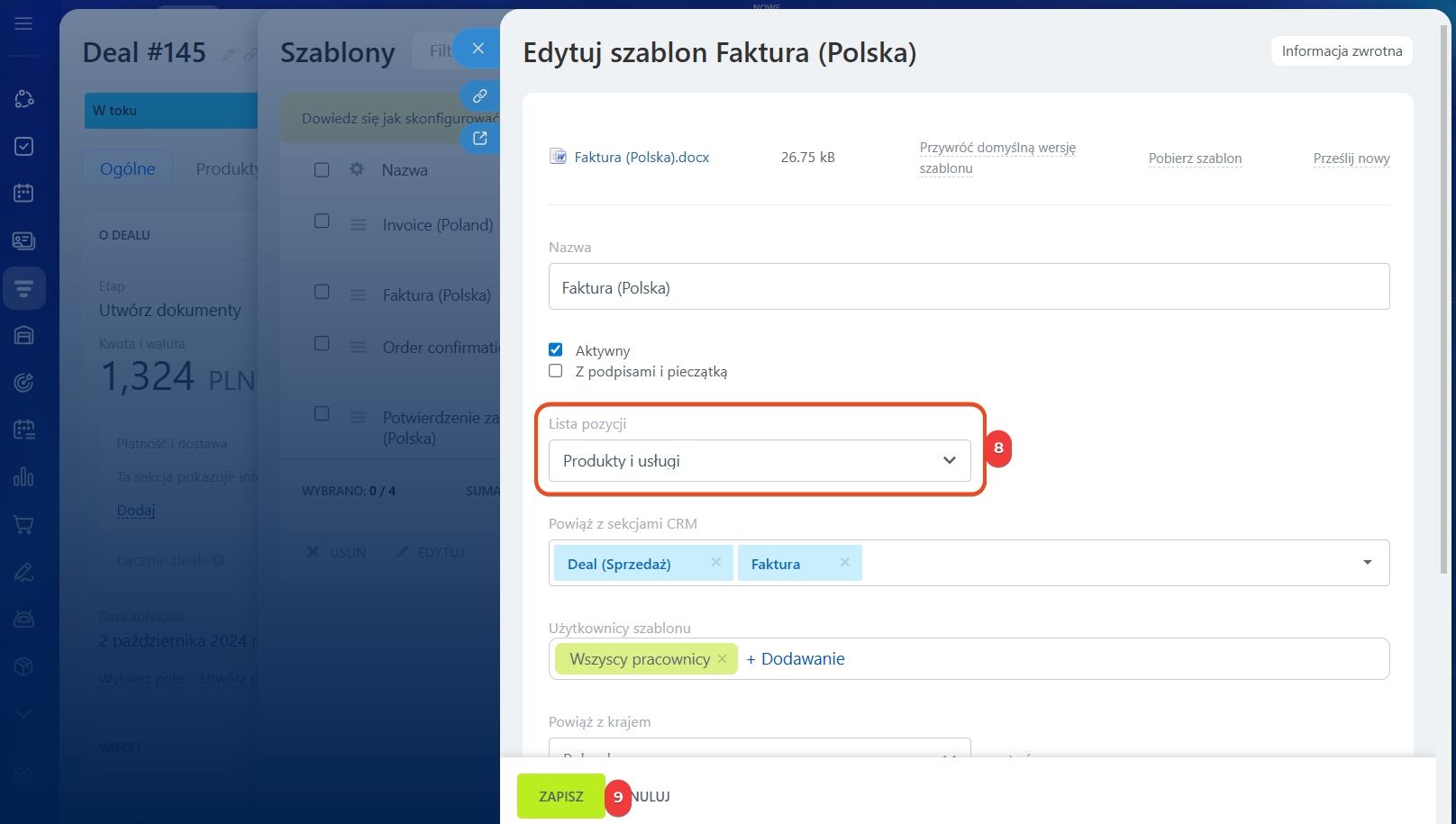
Task: Remove the Deal (Sprzedaż) tag
Action: pyautogui.click(x=716, y=562)
